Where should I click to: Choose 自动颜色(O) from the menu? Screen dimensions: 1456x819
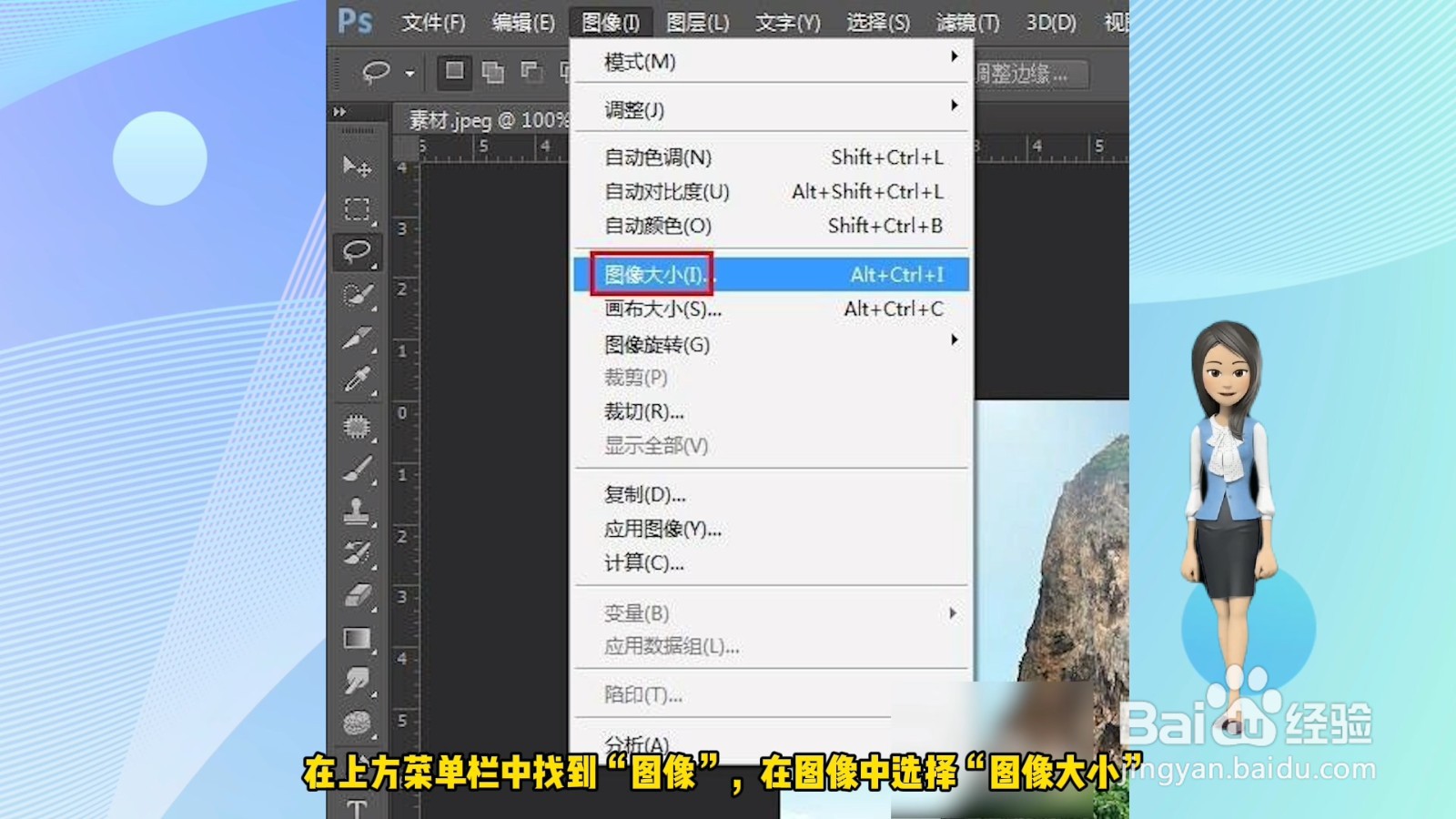point(772,226)
